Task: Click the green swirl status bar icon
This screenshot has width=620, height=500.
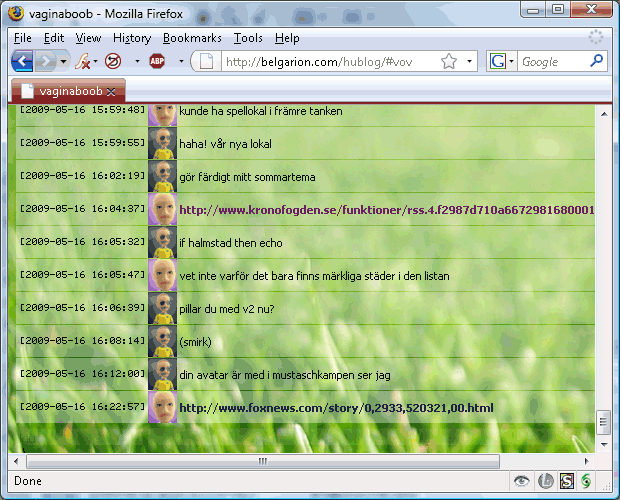Action: click(586, 481)
